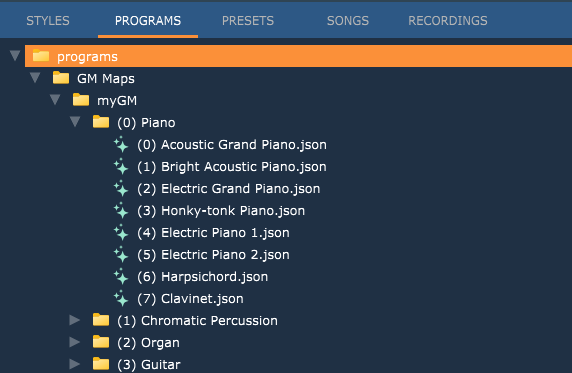Open (4) Electric Piano 1.json
Viewport: 572px width, 373px height.
tap(213, 233)
